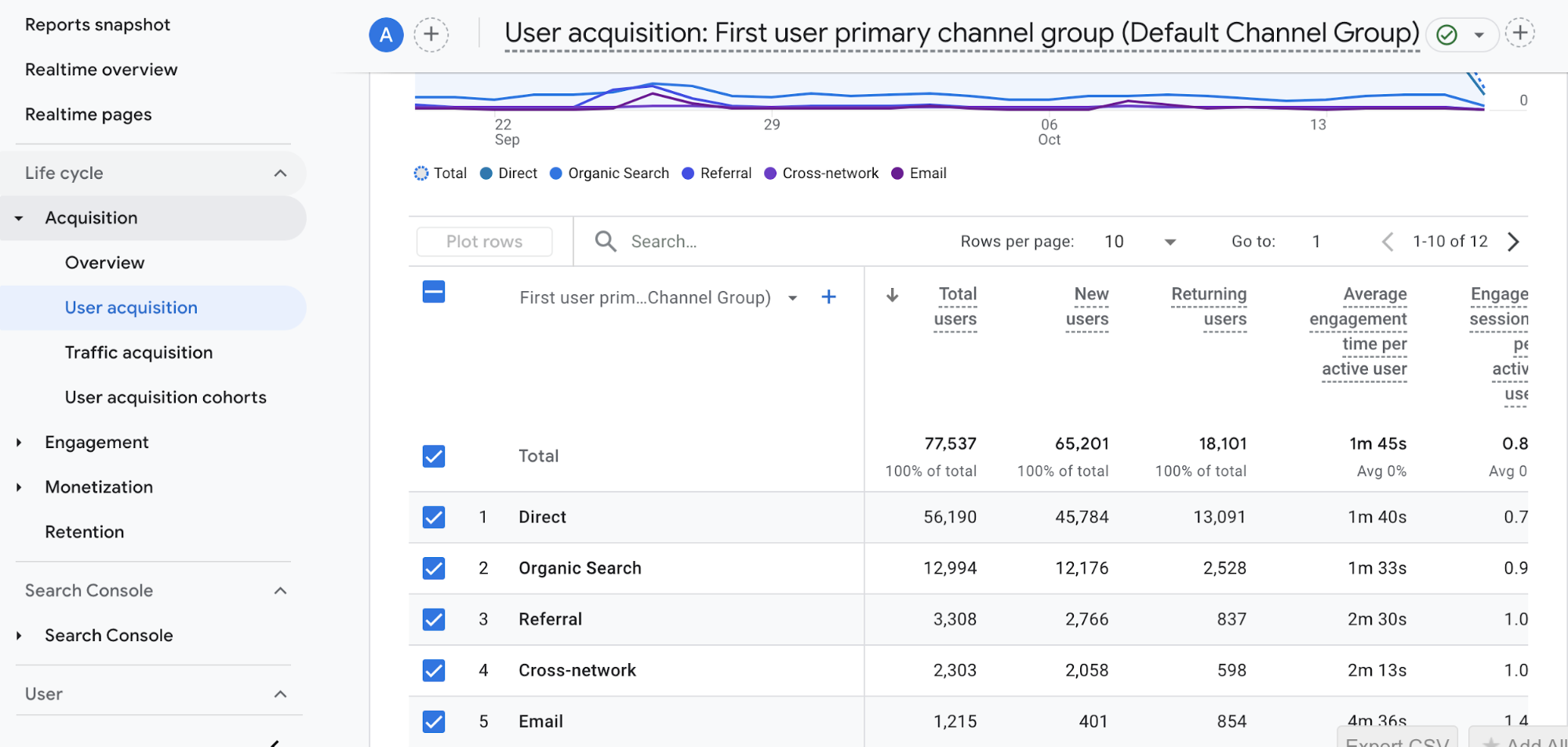Click the 77,537 total users value
The width and height of the screenshot is (1568, 747).
pos(950,443)
